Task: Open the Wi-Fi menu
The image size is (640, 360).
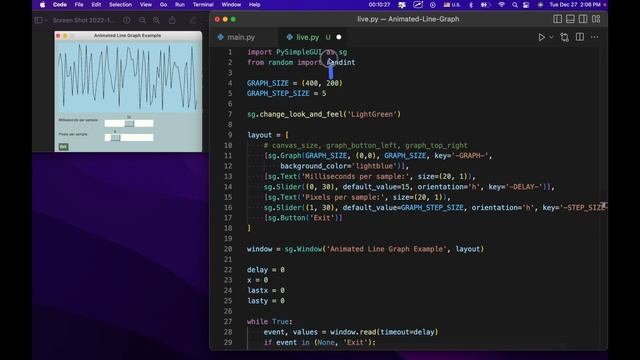Action: (x=502, y=5)
